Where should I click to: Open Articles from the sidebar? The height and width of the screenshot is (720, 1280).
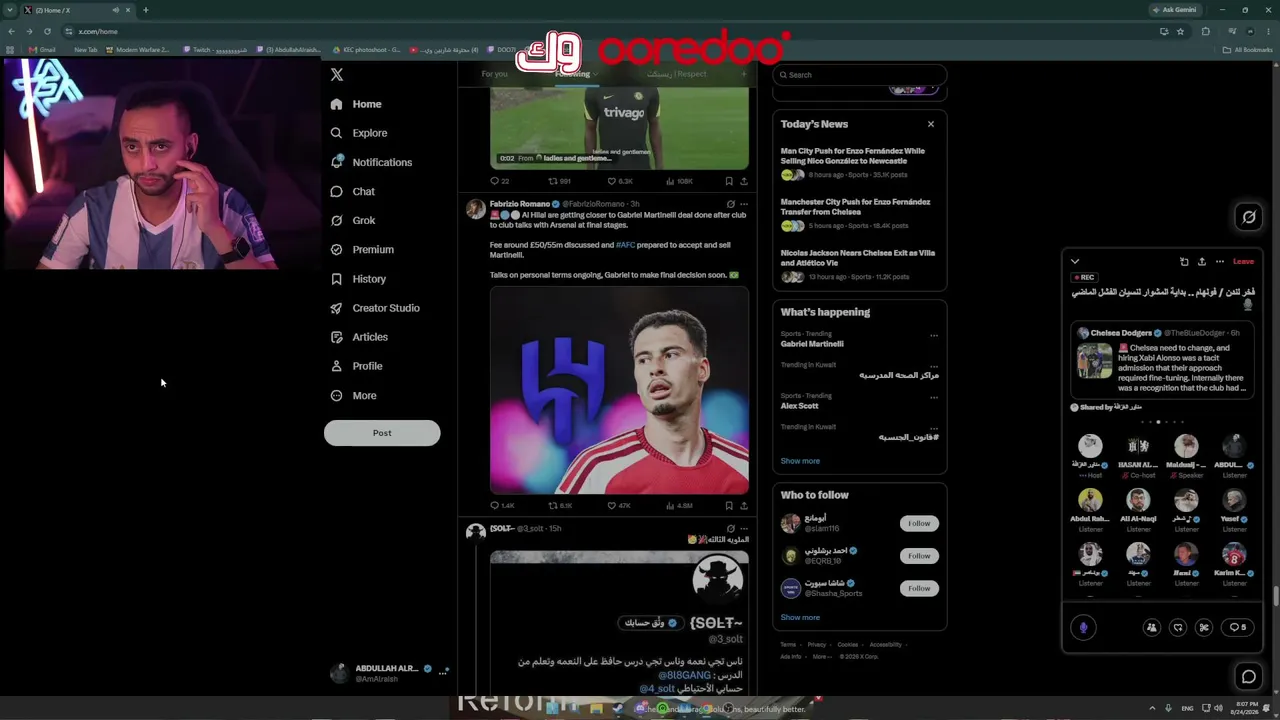pos(358,337)
